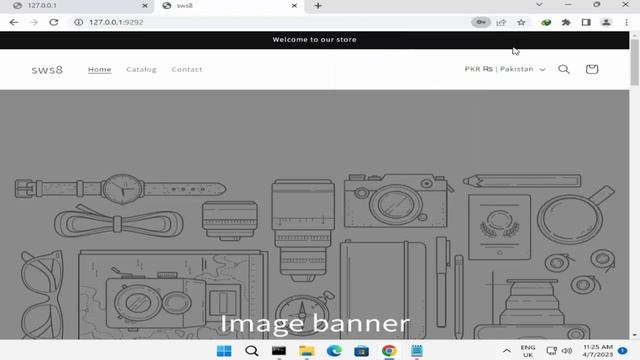This screenshot has width=640, height=360.
Task: Toggle the browser side panel
Action: [586, 22]
